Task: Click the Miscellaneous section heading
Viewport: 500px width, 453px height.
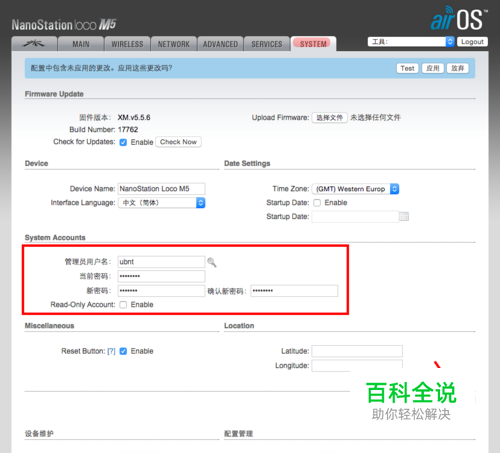Action: (x=49, y=326)
